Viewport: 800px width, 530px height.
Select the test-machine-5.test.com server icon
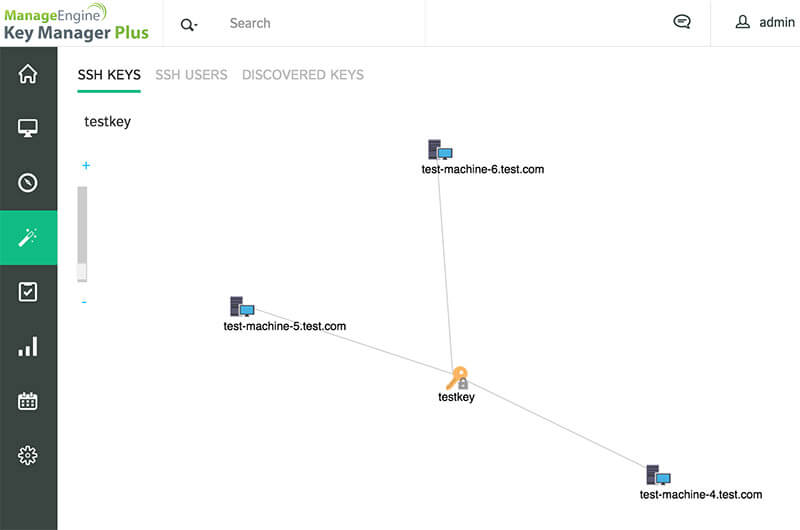242,306
